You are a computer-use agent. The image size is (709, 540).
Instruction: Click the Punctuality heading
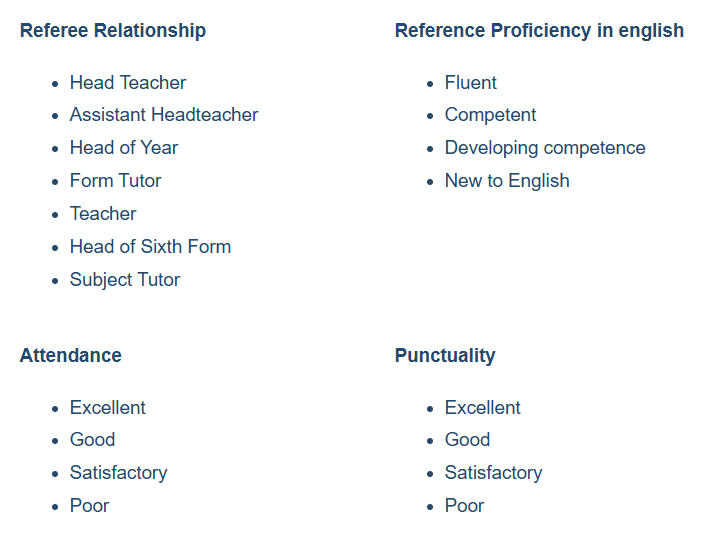[445, 355]
